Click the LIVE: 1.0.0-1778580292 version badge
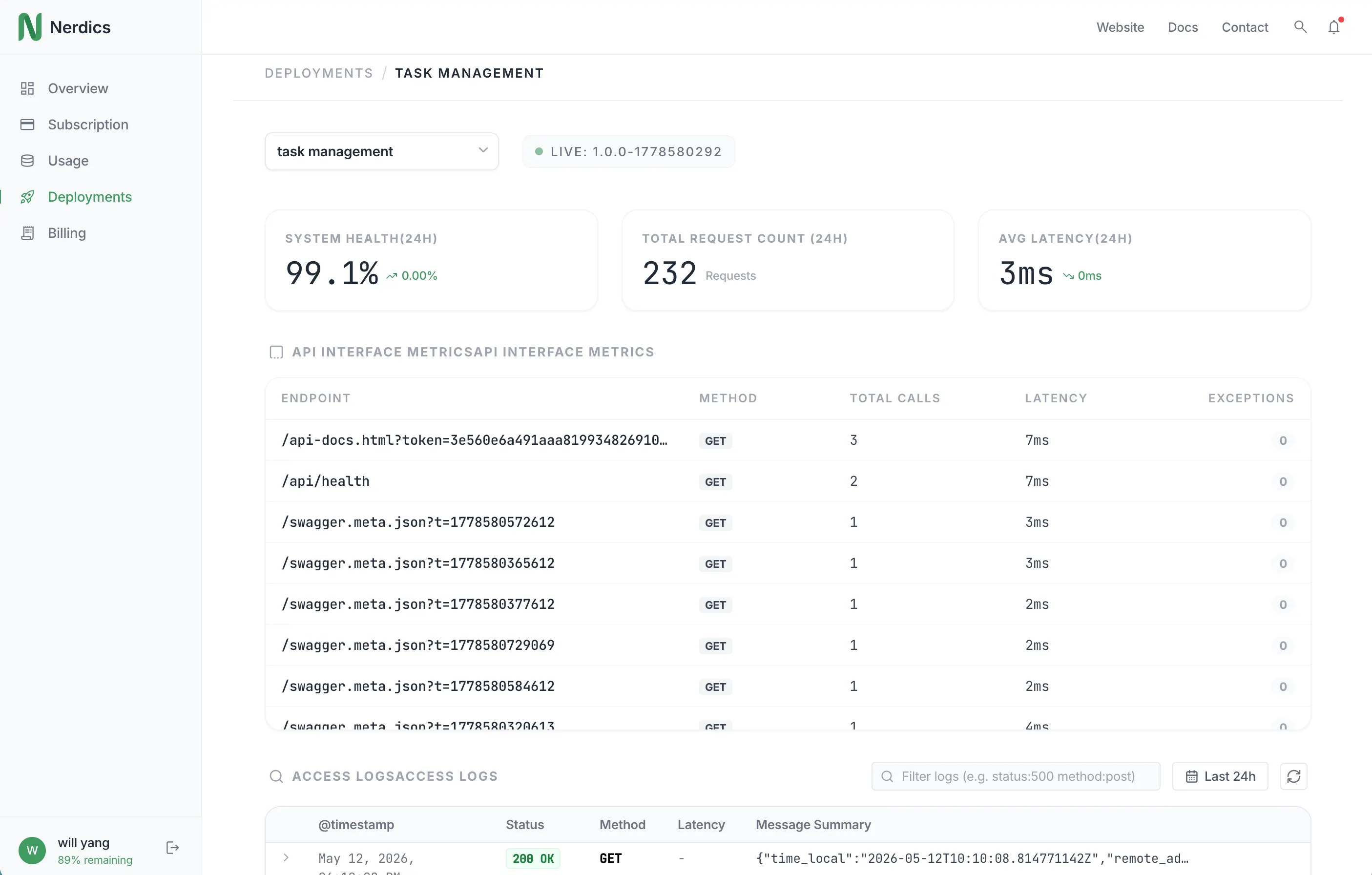The image size is (1372, 875). click(628, 151)
